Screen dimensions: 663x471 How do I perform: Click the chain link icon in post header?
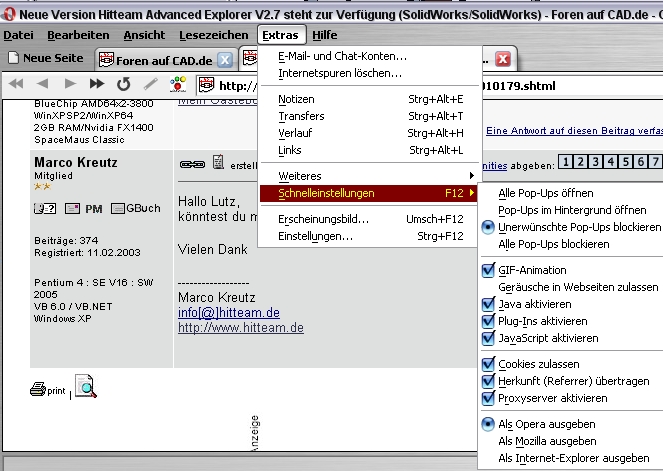pos(192,164)
